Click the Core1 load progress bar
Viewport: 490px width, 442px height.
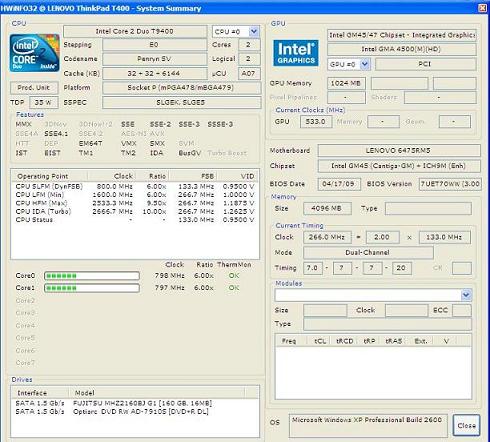click(92, 288)
